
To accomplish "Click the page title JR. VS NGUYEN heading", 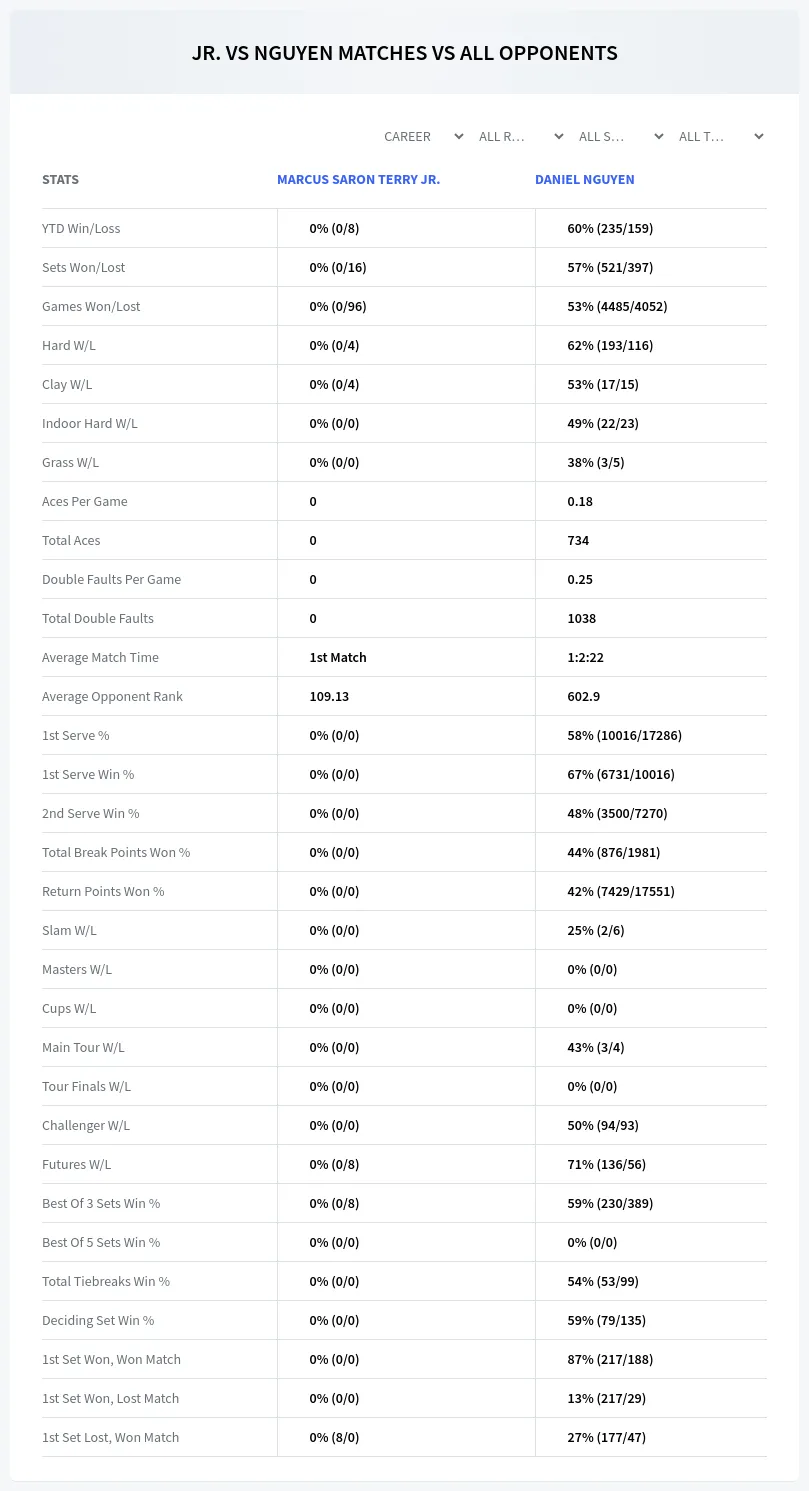I will tap(404, 53).
